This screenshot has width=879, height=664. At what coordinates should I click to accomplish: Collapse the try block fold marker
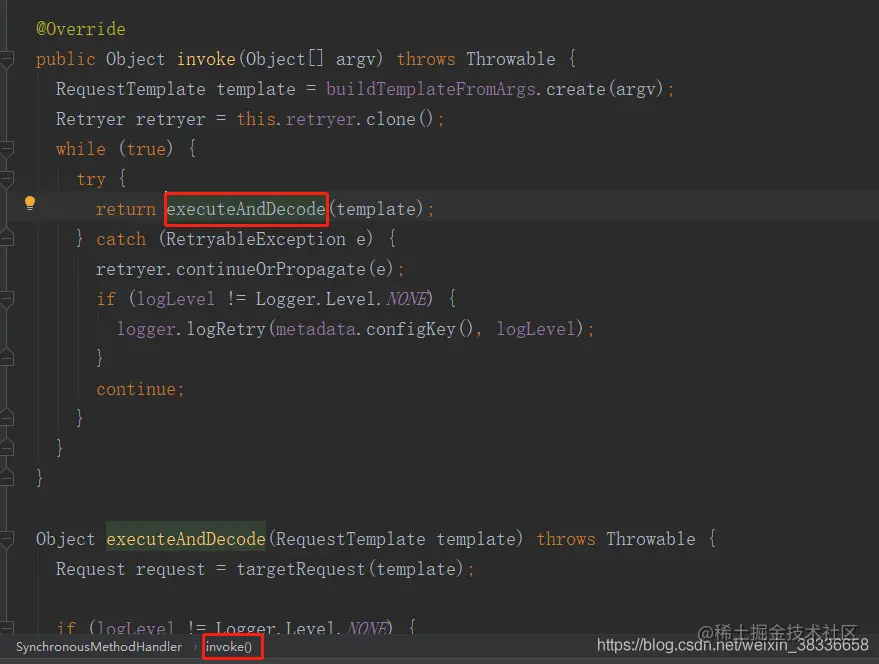7,179
